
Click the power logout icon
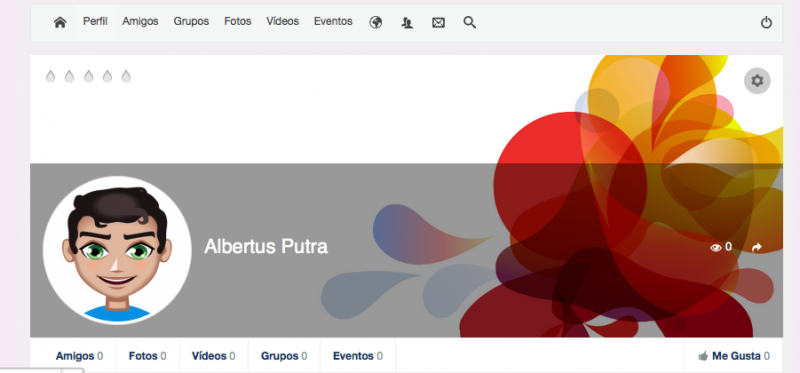[766, 22]
